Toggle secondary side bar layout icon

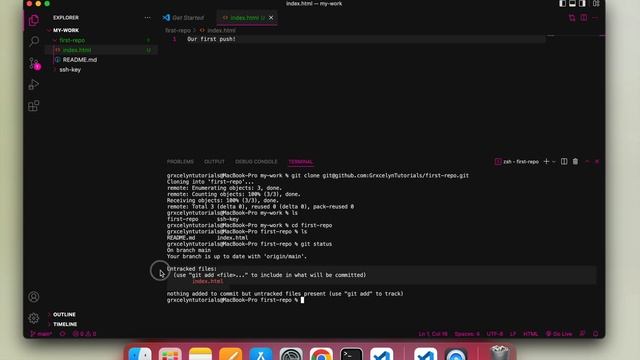click(582, 4)
